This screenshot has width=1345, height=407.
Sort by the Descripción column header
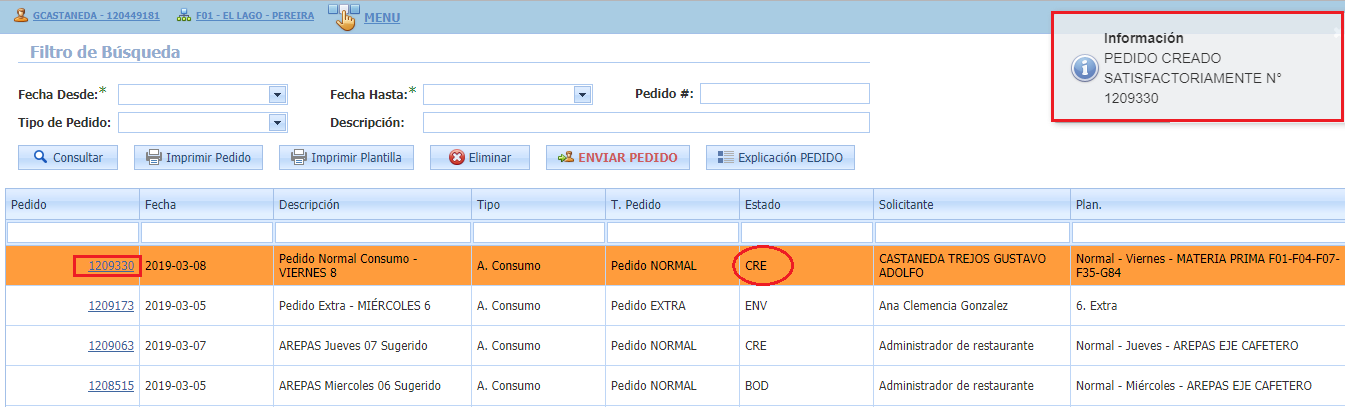pyautogui.click(x=373, y=204)
